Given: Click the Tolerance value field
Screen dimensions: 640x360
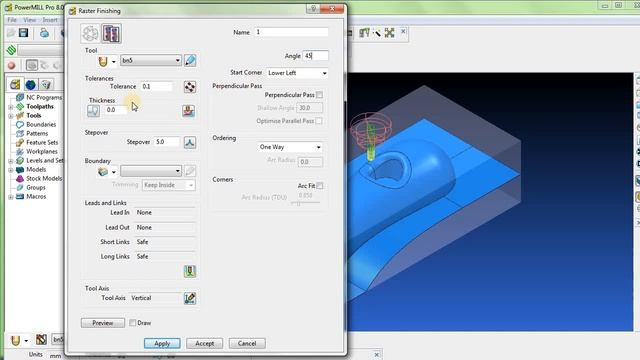Looking at the screenshot, I should point(156,87).
